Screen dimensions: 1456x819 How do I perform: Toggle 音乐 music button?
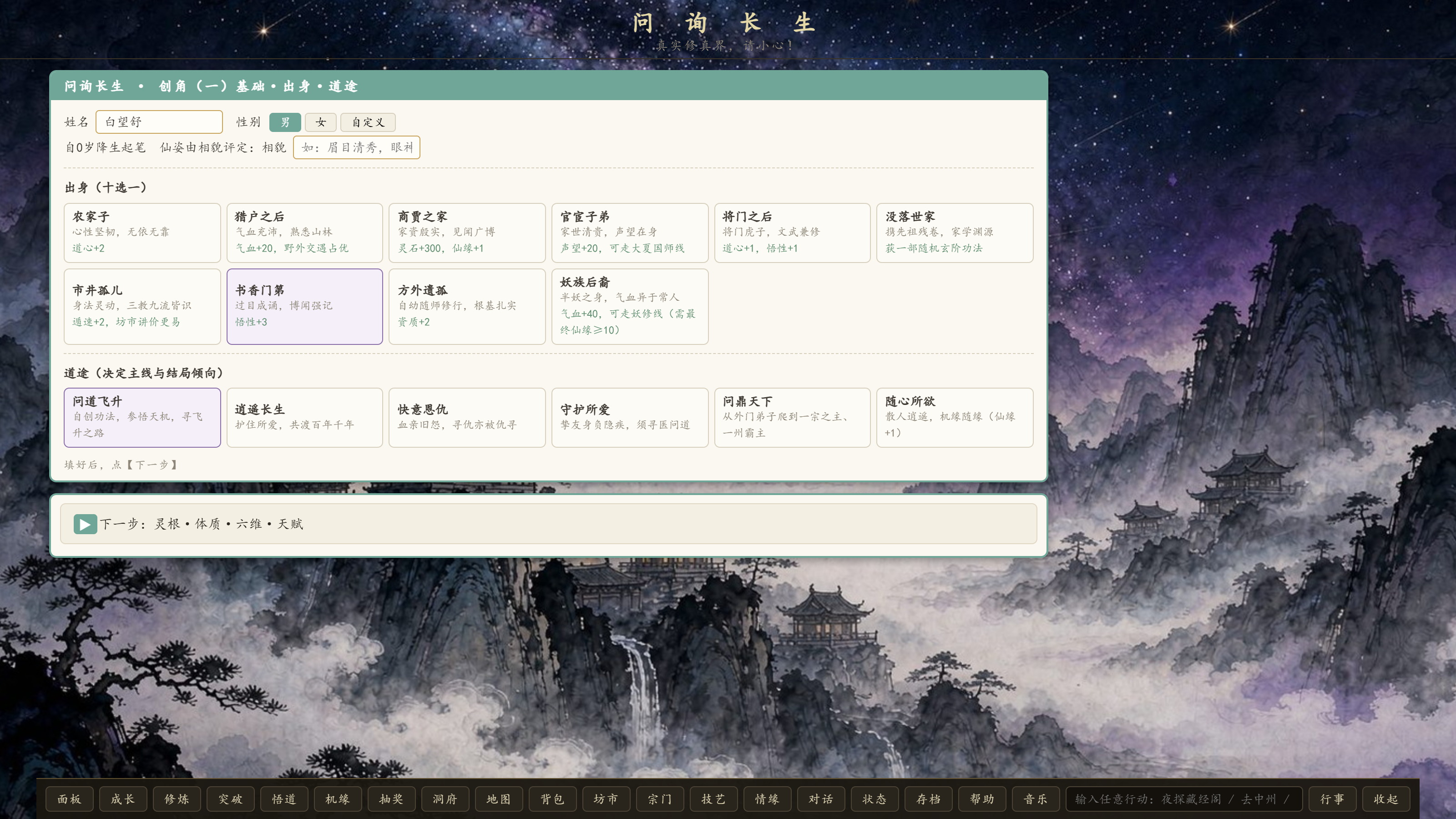tap(1036, 799)
